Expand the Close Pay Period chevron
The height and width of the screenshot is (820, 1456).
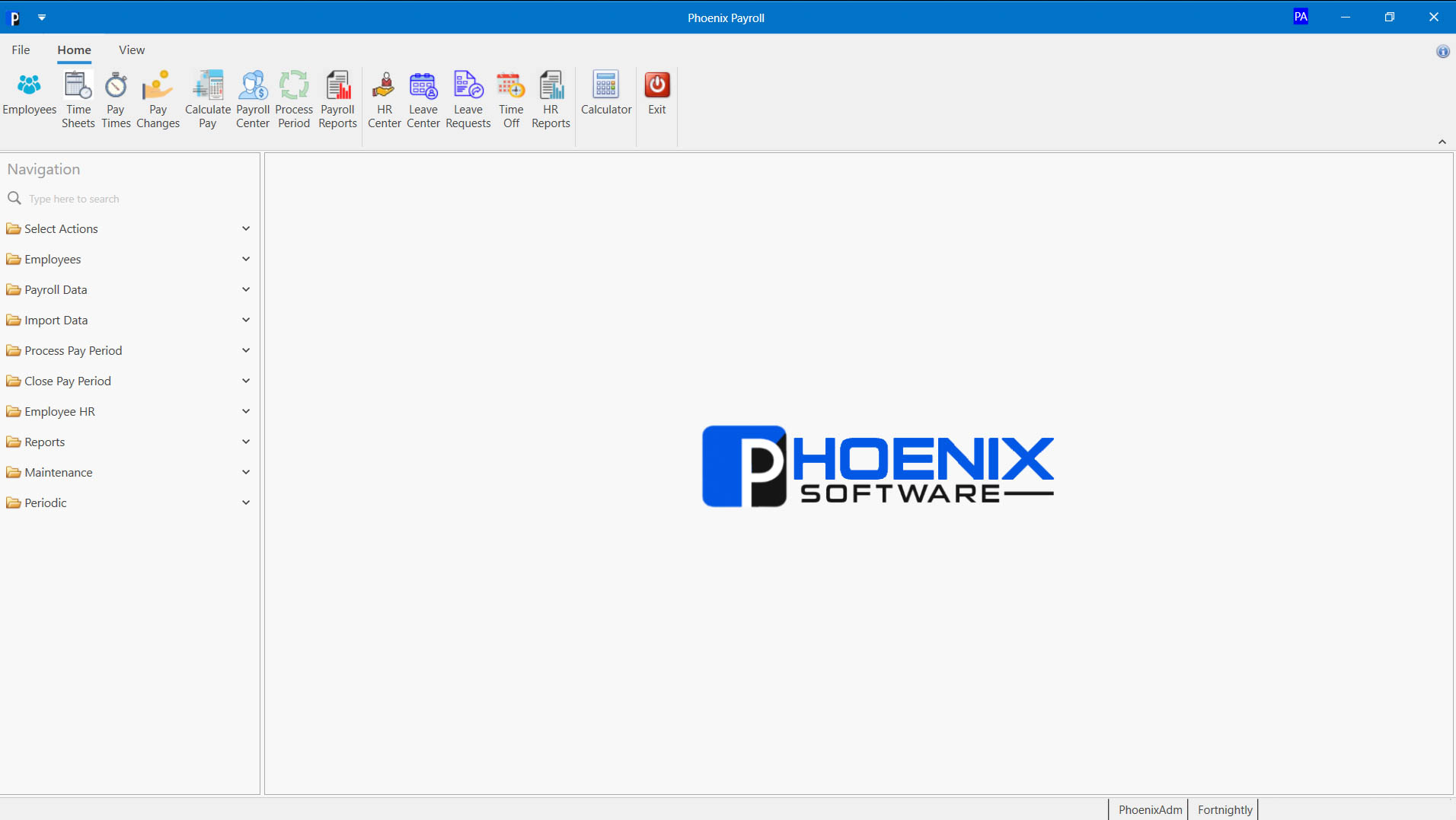[x=246, y=381]
